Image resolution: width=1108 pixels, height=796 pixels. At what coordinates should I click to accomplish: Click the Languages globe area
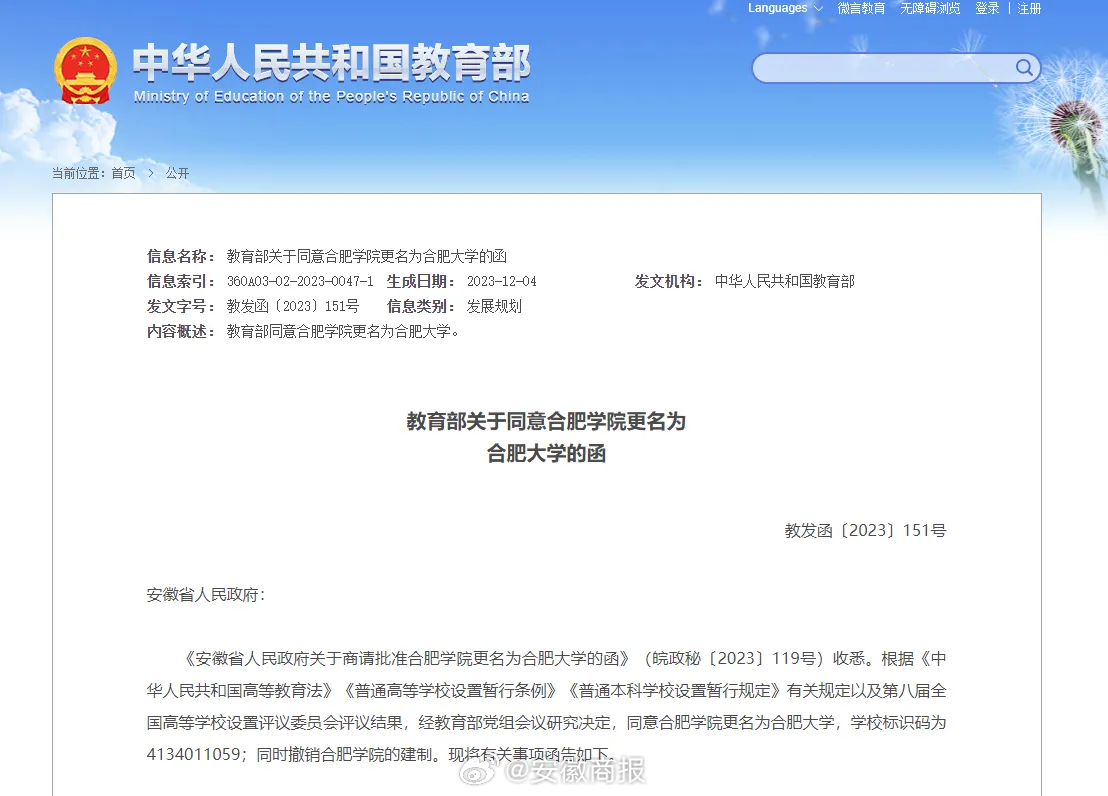pos(778,8)
